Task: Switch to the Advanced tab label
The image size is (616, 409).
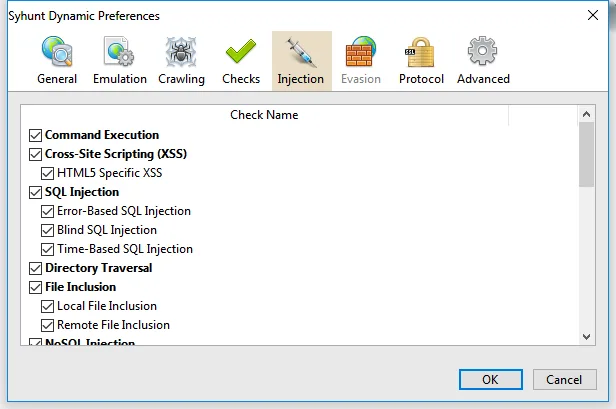Action: click(x=483, y=79)
